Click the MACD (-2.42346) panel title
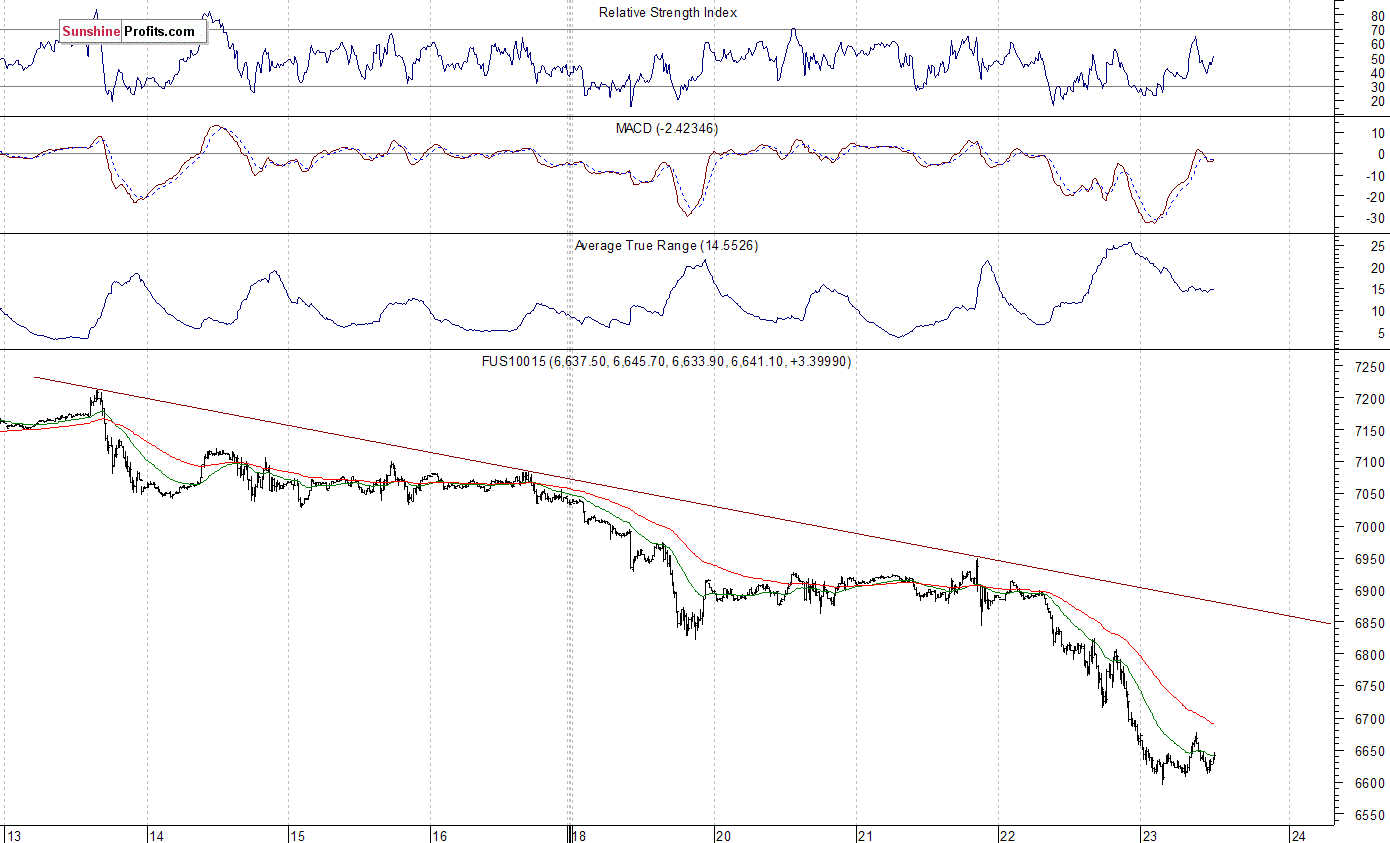Viewport: 1390px width, 843px height. [x=666, y=129]
